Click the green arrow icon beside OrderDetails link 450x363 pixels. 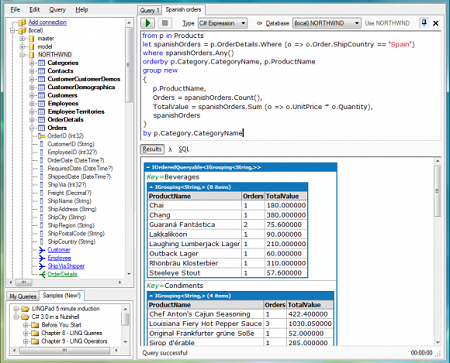[42, 274]
